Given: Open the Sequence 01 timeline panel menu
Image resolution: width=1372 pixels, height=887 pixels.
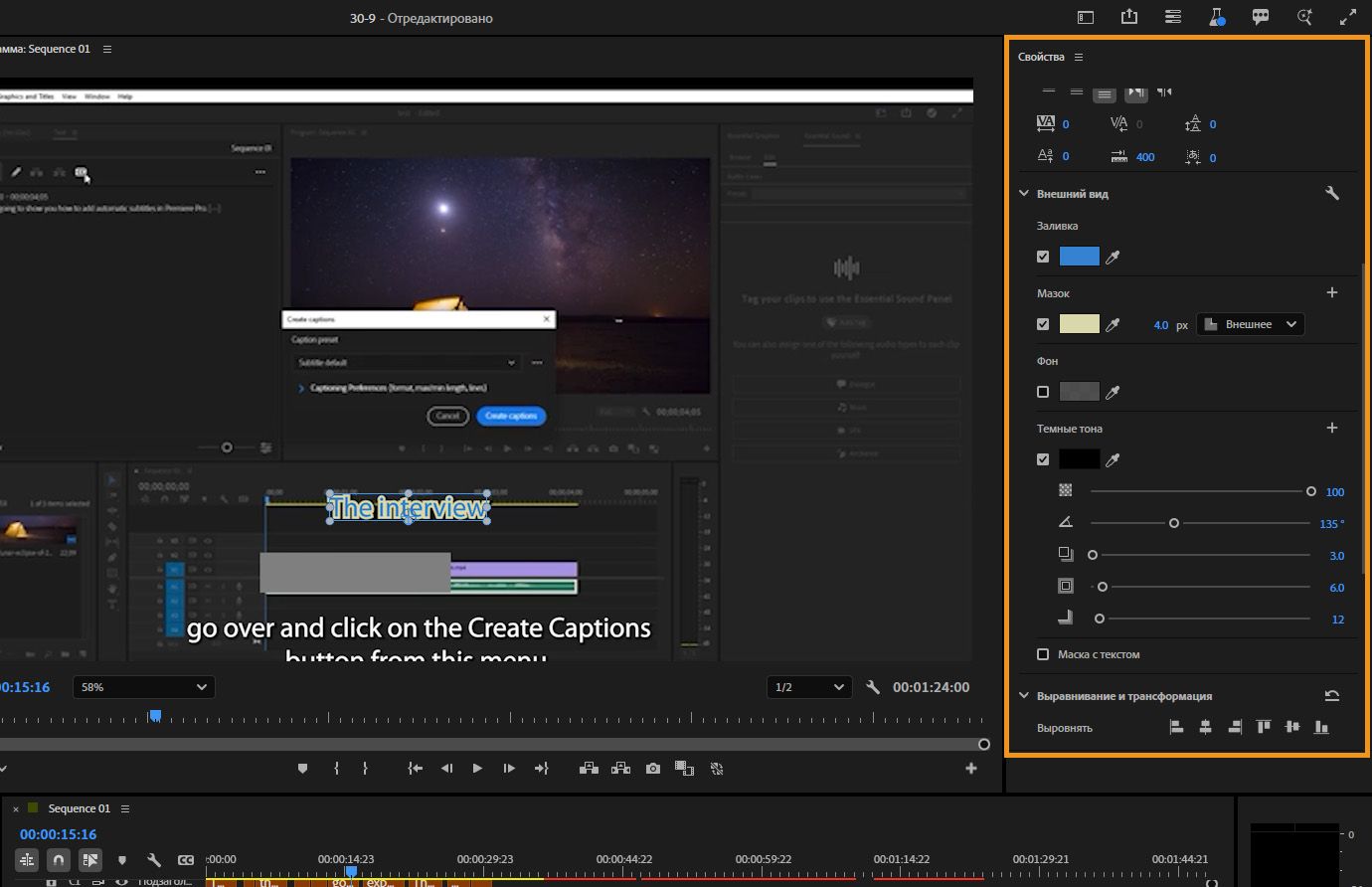Looking at the screenshot, I should click(125, 808).
